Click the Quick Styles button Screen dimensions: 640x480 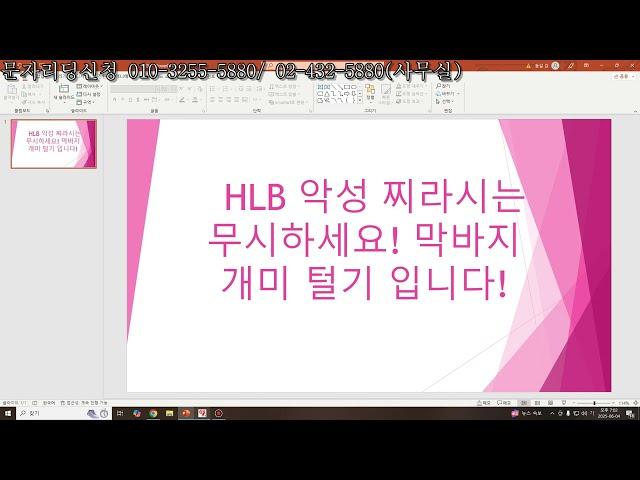point(386,93)
